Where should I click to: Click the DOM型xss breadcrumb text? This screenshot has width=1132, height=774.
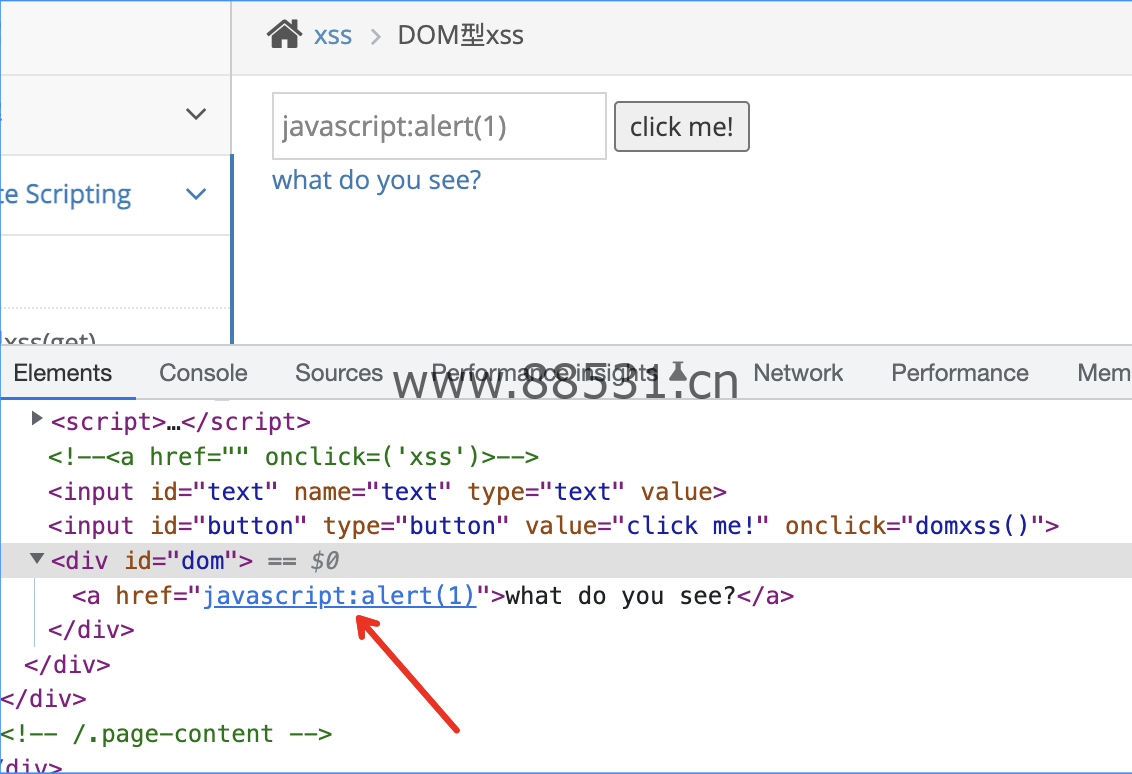coord(461,35)
